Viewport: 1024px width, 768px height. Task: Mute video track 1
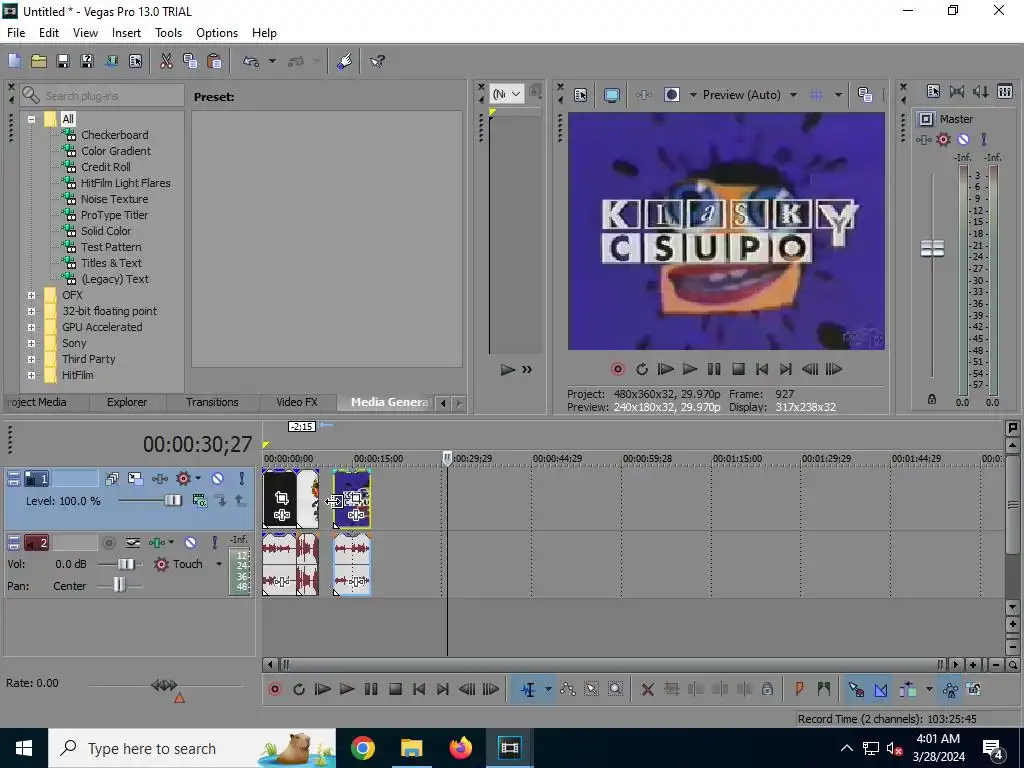pos(217,479)
